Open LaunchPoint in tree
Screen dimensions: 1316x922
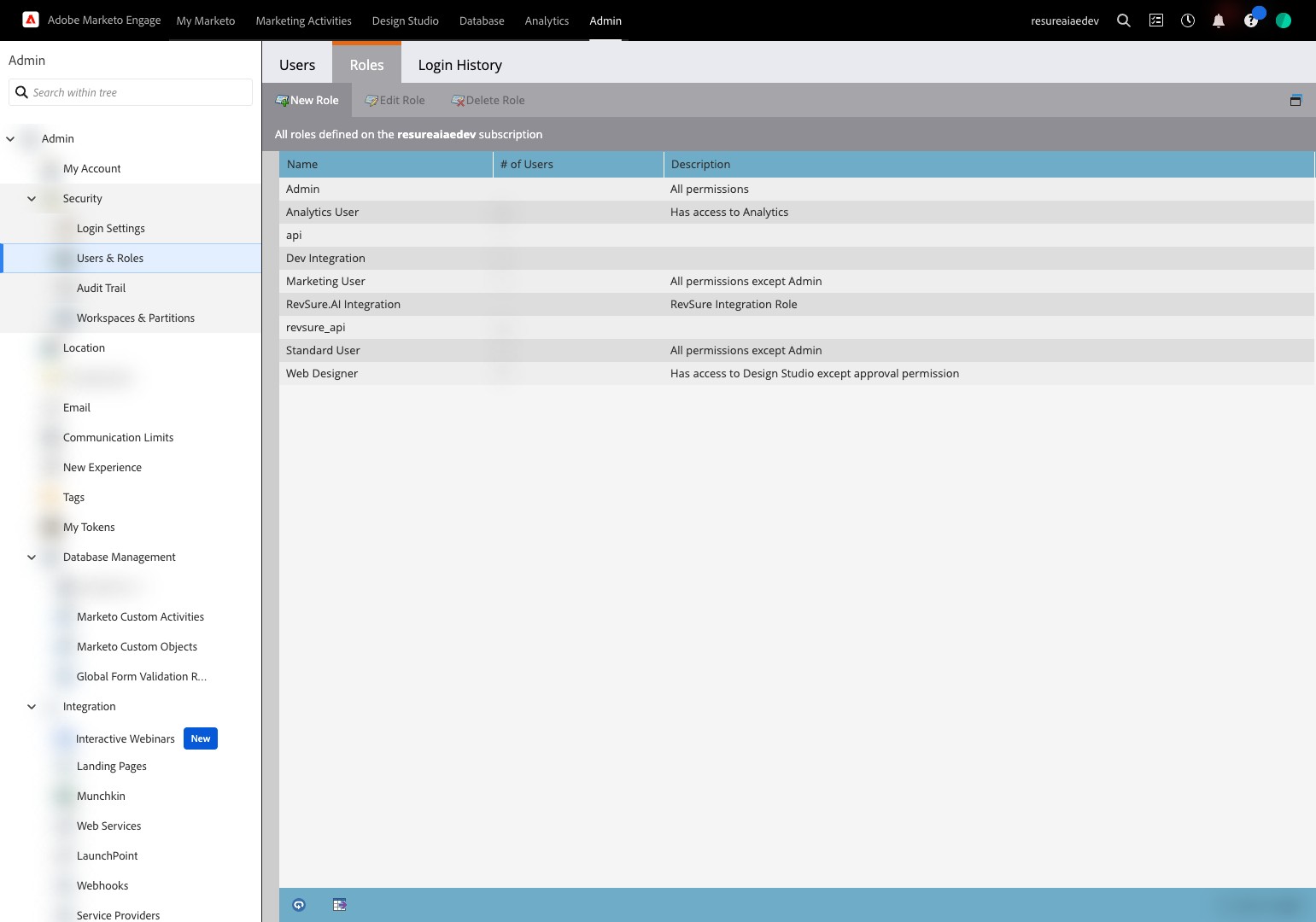pyautogui.click(x=108, y=855)
